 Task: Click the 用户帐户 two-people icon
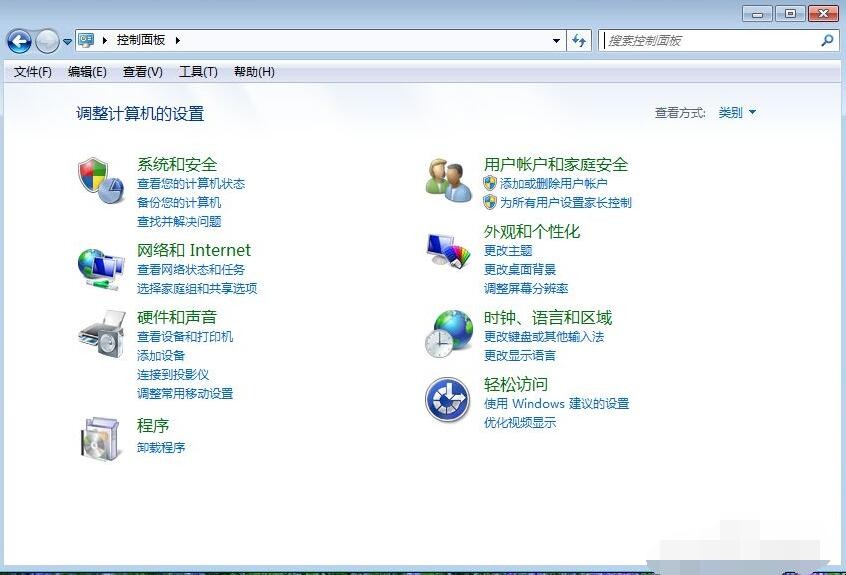[x=448, y=180]
